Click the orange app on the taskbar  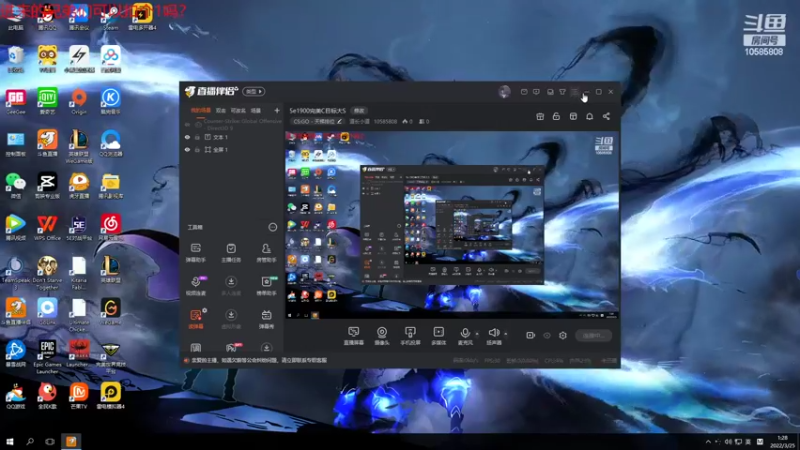tap(71, 441)
